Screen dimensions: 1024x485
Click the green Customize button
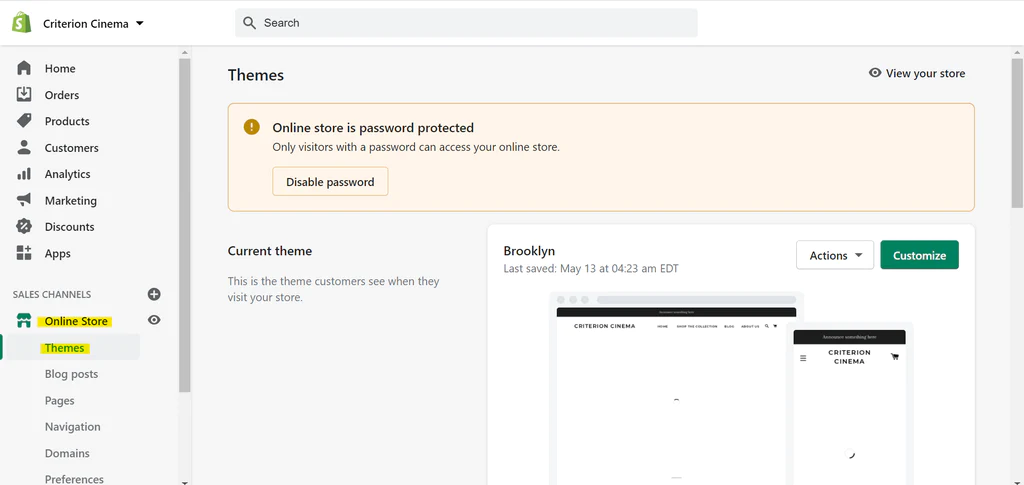(919, 255)
